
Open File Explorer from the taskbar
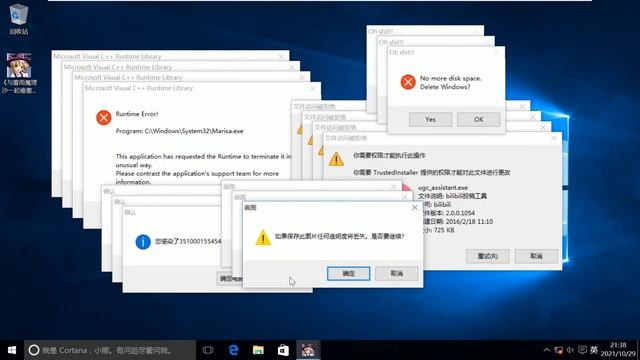258,350
